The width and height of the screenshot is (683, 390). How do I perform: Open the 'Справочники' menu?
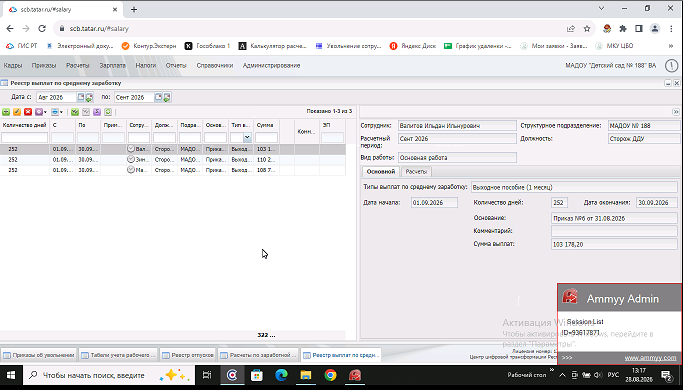coord(215,65)
